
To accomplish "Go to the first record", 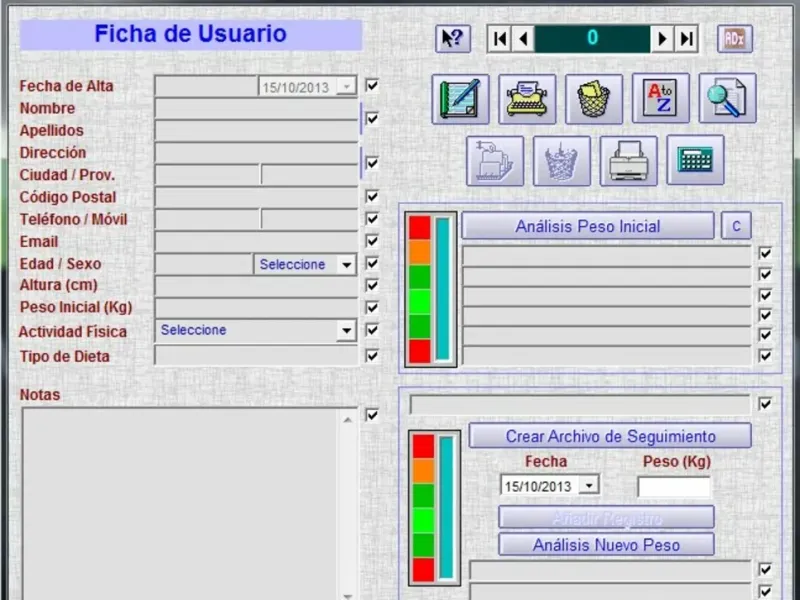I will pos(500,39).
